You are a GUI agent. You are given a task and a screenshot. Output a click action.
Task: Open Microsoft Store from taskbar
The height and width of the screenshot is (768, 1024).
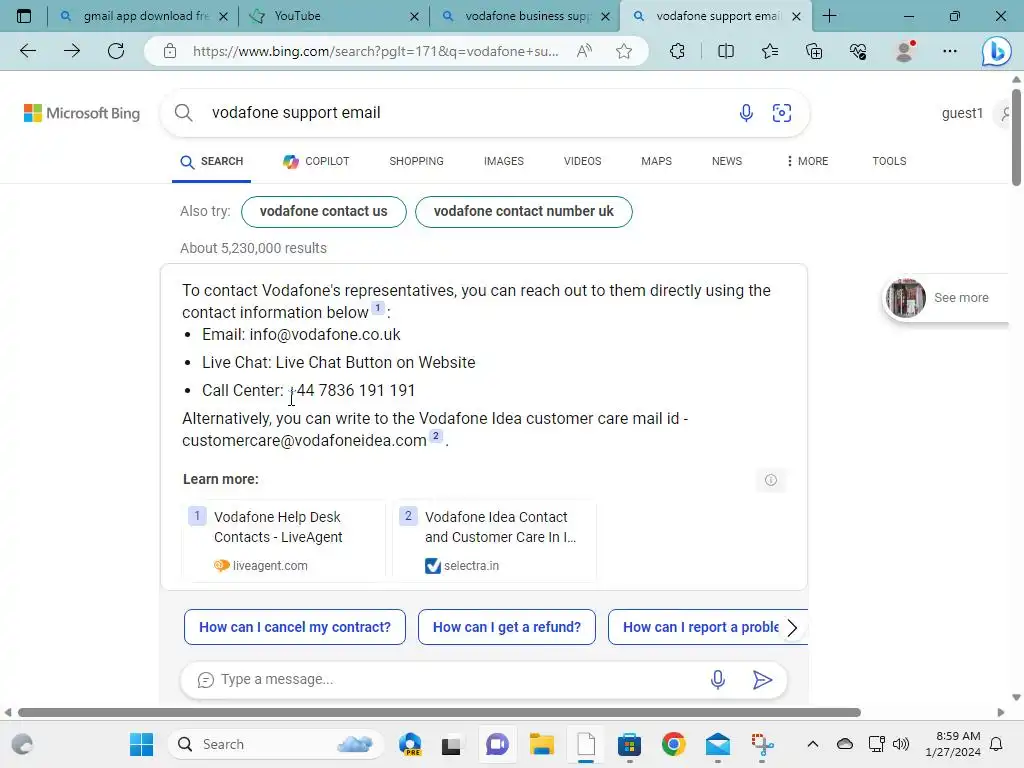[x=629, y=744]
